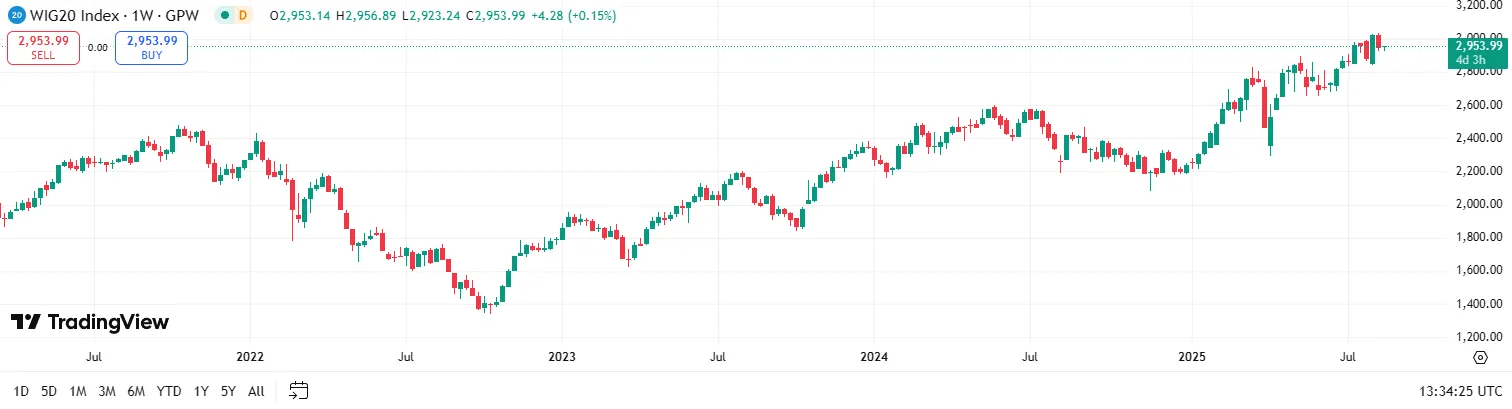Open the go-to-date calendar icon

pos(299,390)
